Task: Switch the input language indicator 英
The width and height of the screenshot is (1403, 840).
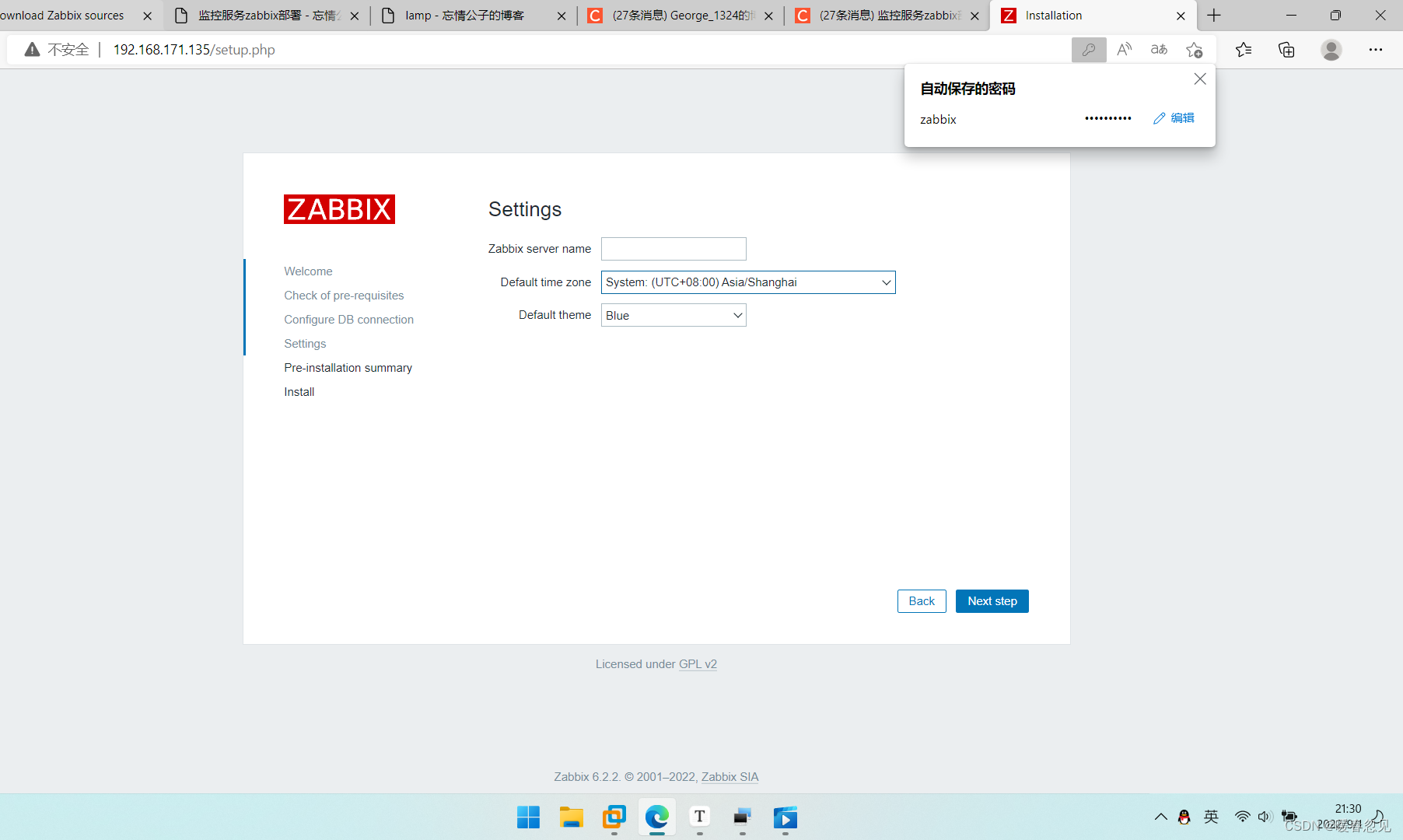Action: pyautogui.click(x=1211, y=817)
